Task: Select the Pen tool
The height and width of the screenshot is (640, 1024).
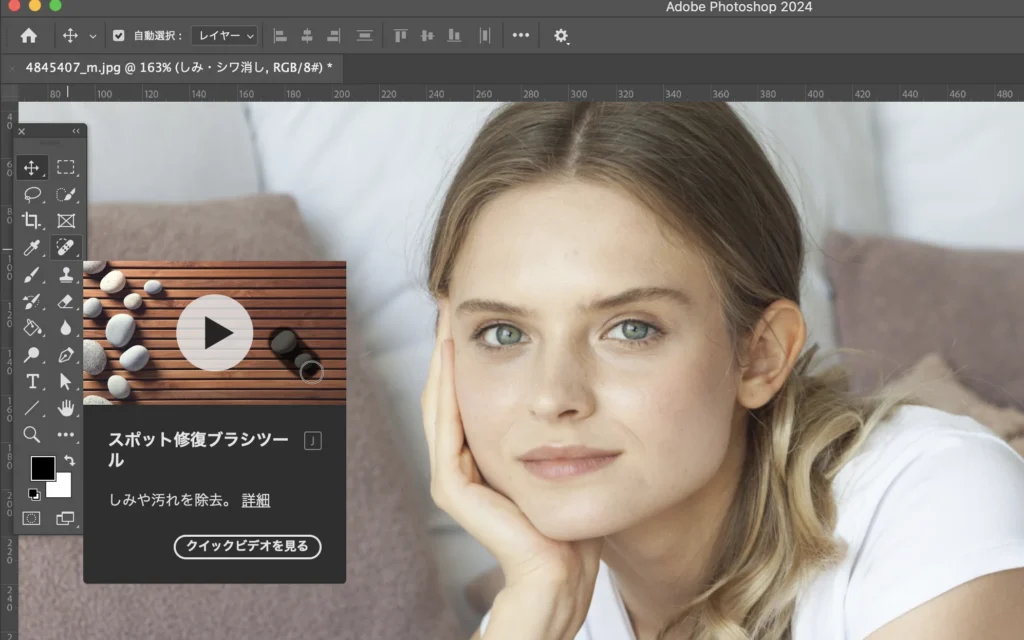Action: (x=66, y=355)
